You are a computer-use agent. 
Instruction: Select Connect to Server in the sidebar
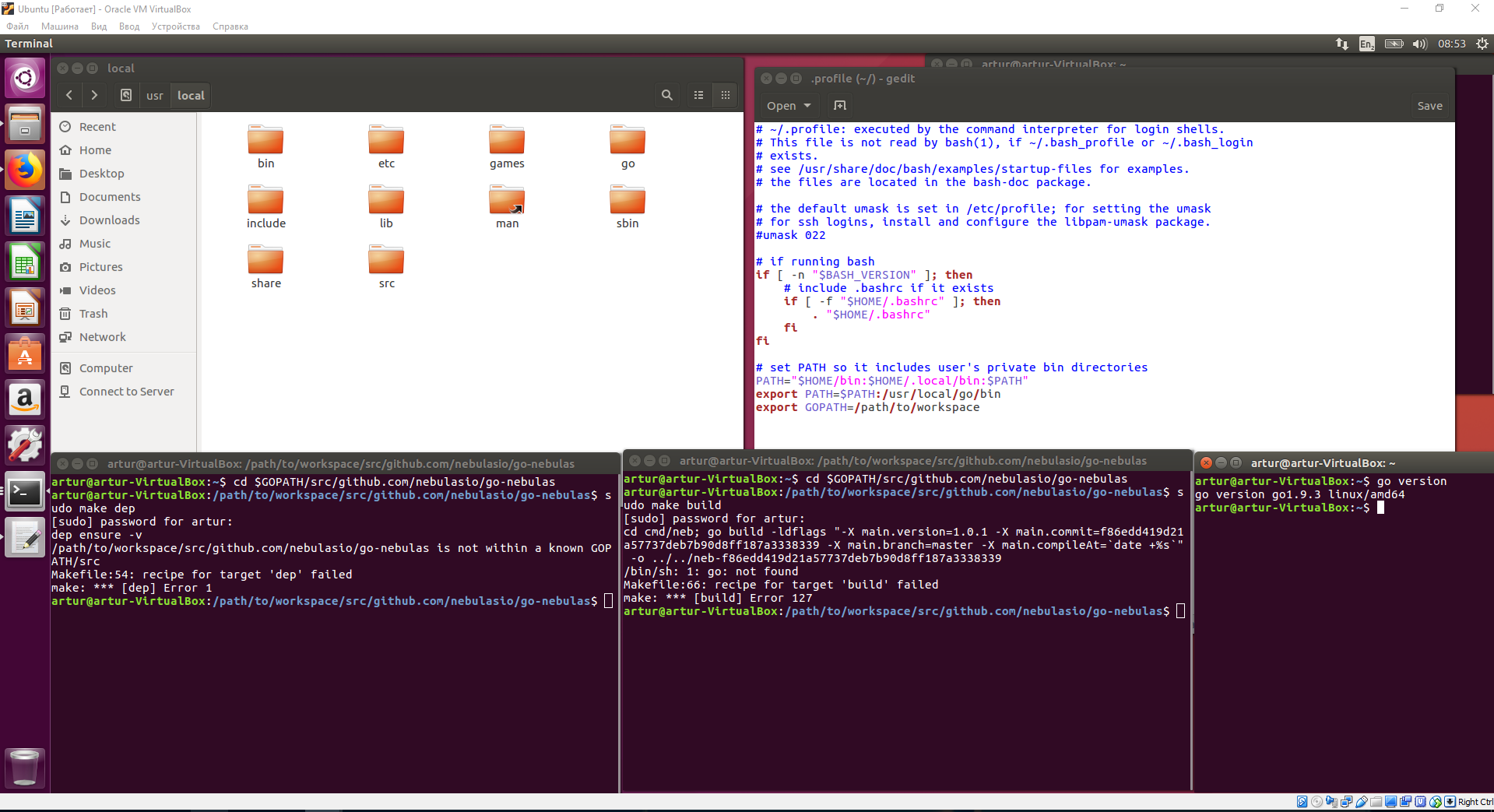point(125,391)
